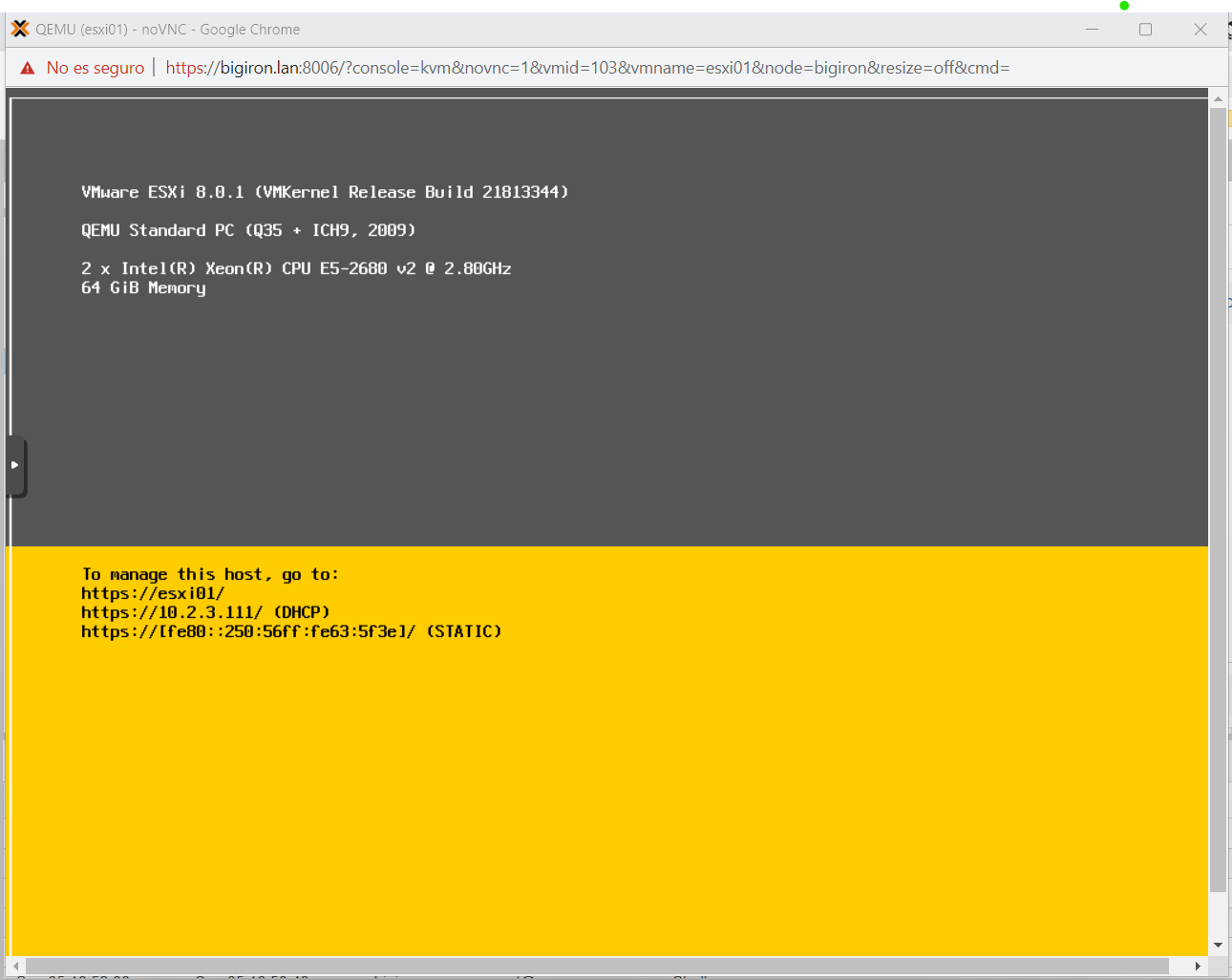Image resolution: width=1232 pixels, height=980 pixels.
Task: Click the red warning triangle icon
Action: point(28,68)
